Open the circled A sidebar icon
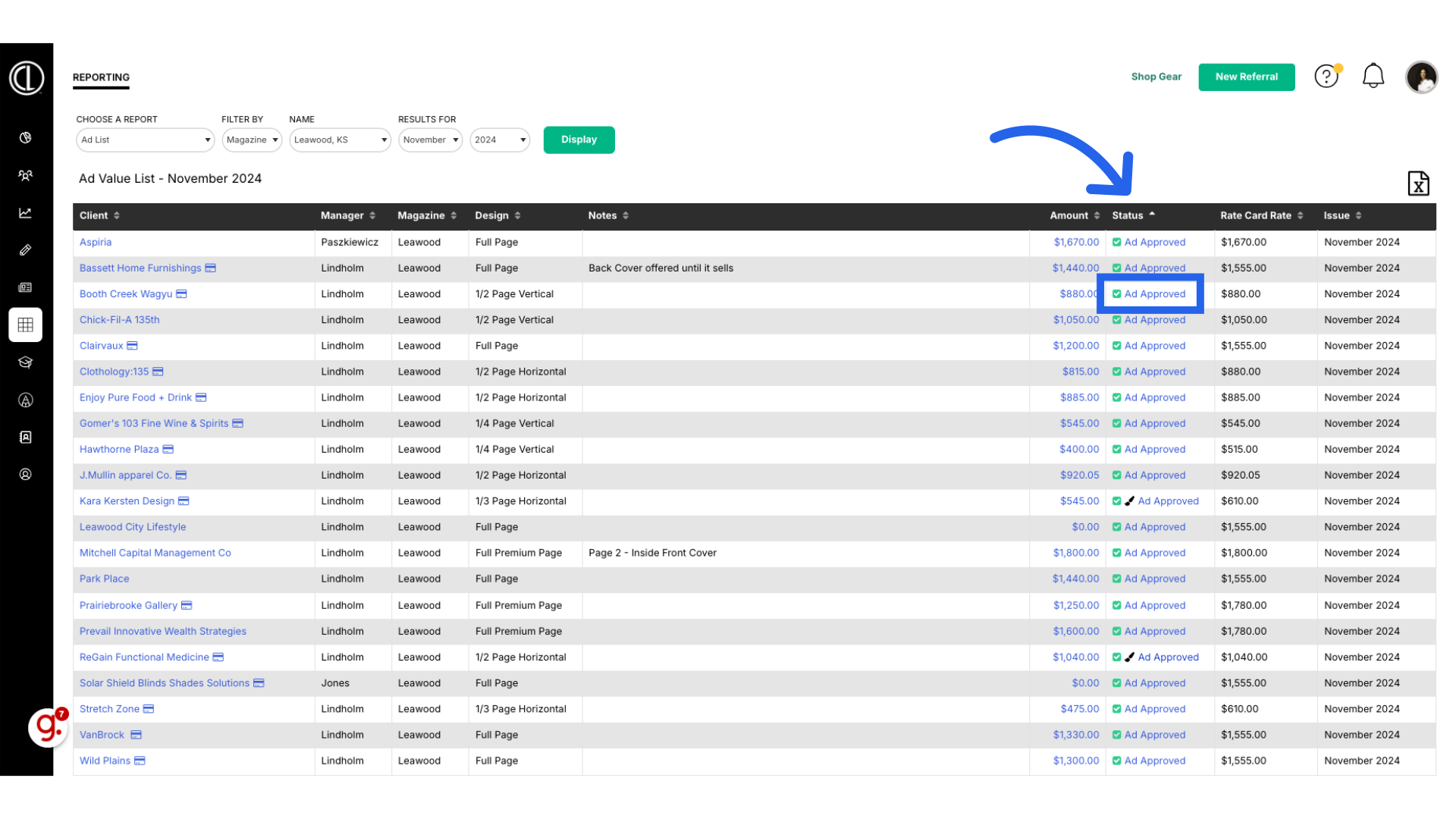 [25, 400]
